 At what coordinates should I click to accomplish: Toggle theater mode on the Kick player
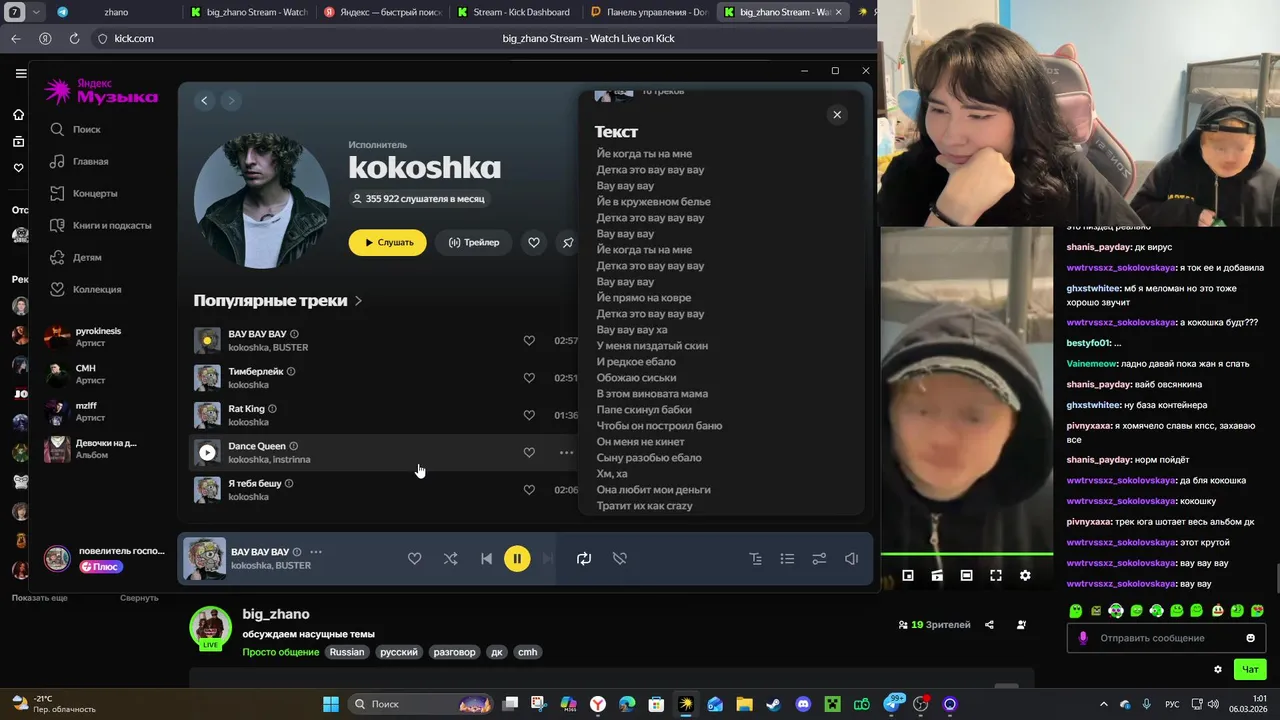coord(966,575)
